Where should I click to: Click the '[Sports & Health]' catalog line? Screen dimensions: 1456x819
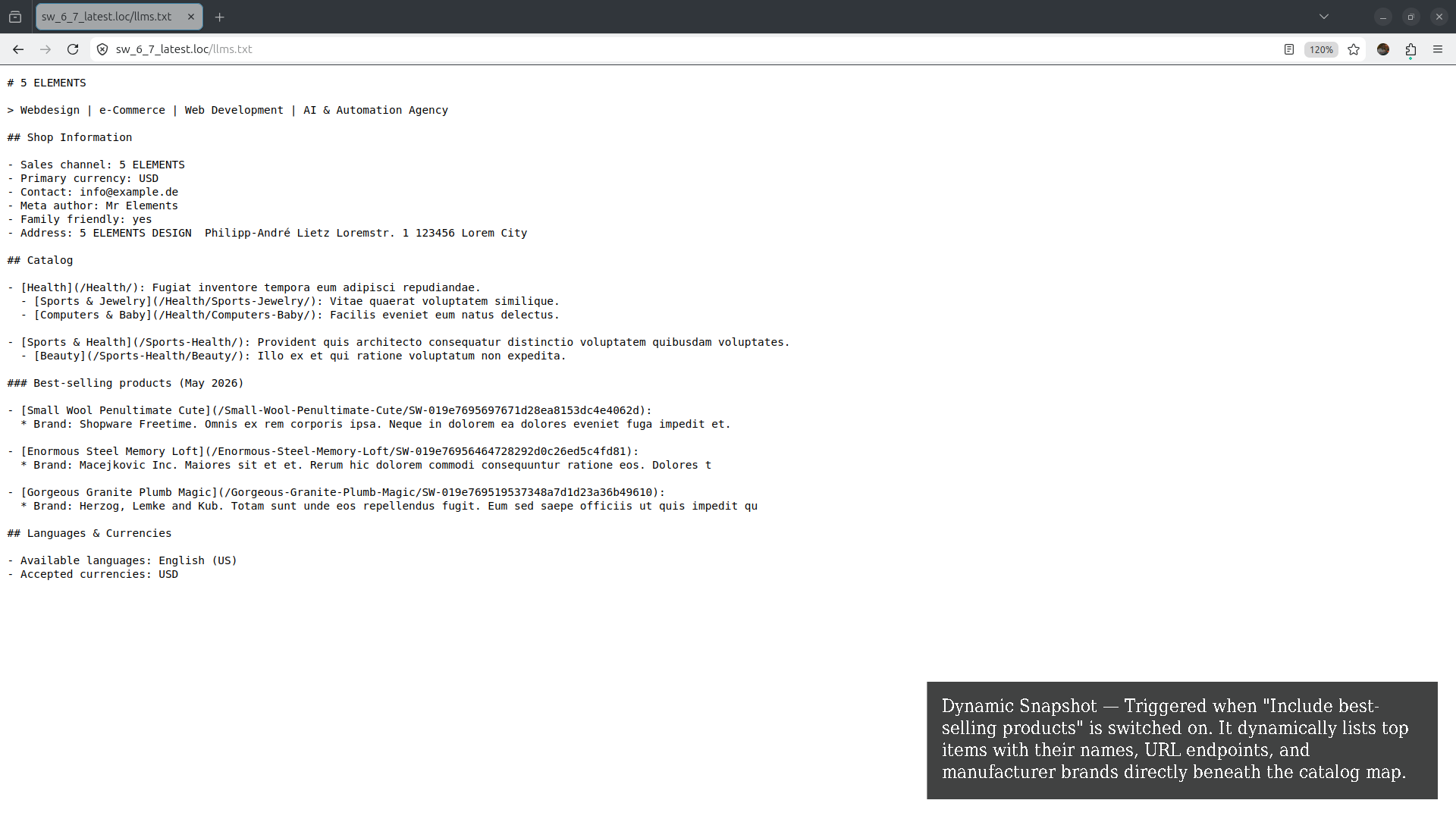click(399, 342)
